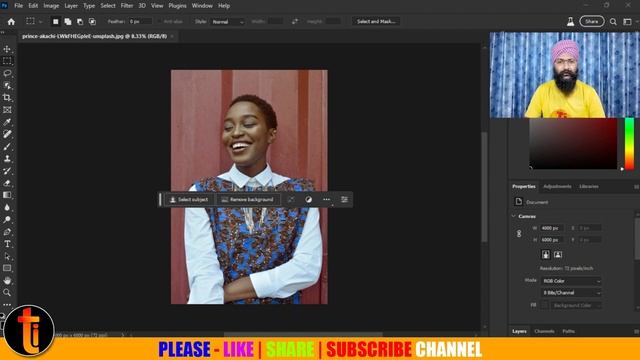Click the vertical hue slider strip

click(629, 144)
